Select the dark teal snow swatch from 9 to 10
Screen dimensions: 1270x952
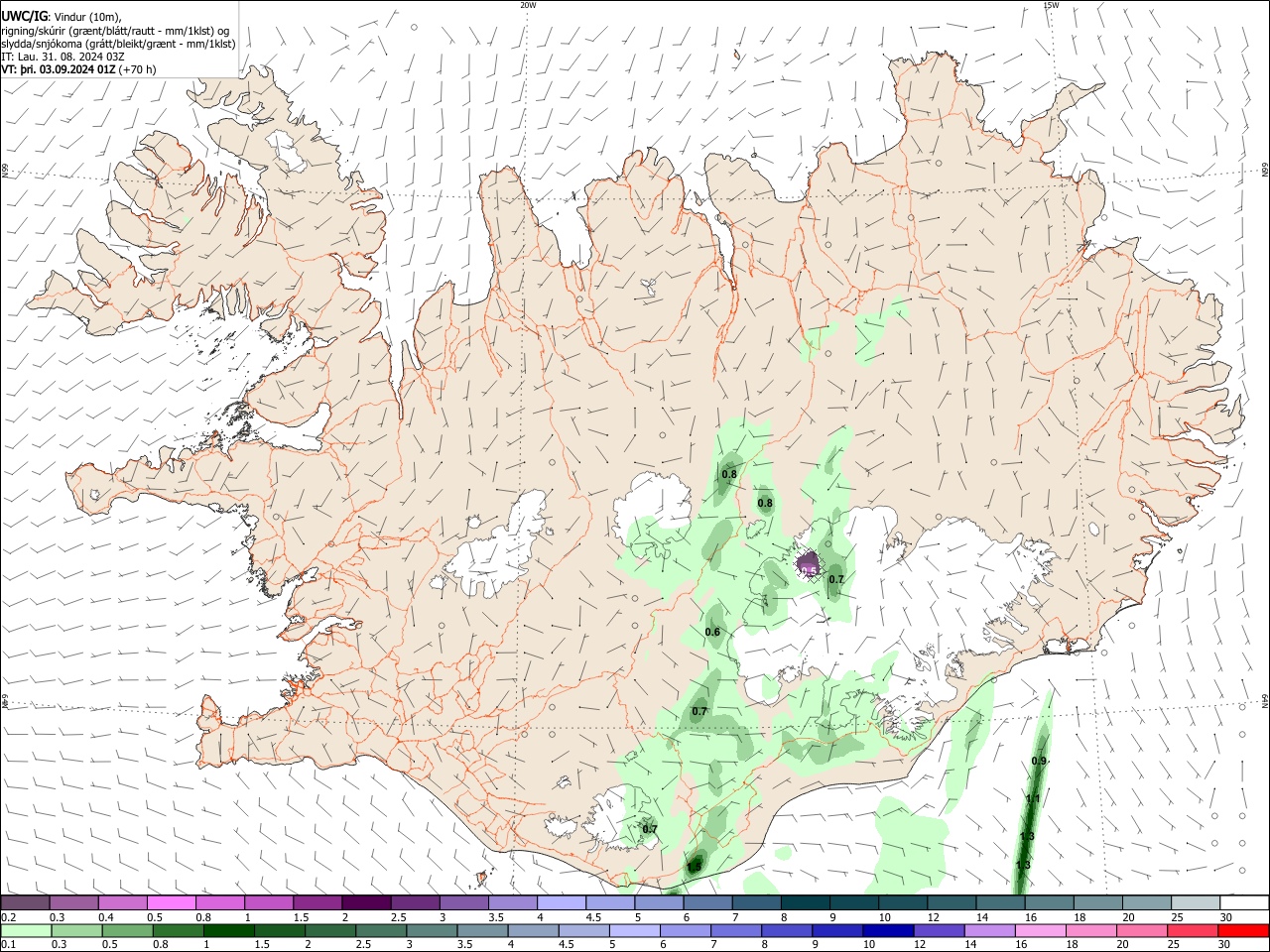point(854,902)
